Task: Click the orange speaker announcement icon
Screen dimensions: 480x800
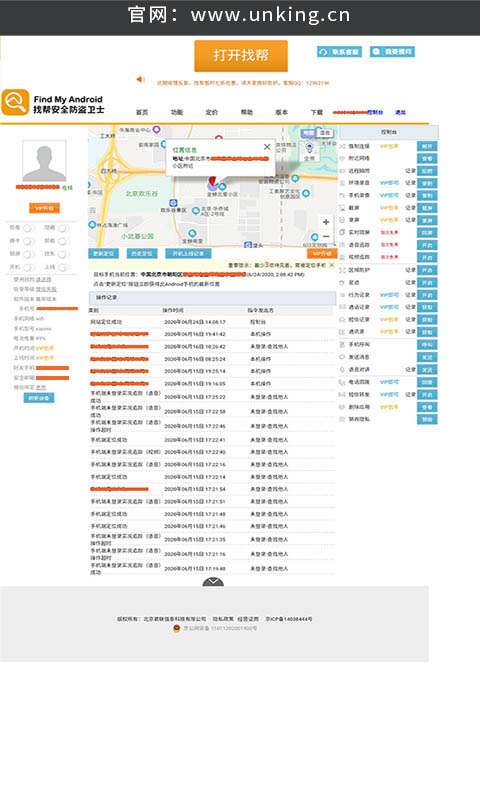Action: coord(140,79)
